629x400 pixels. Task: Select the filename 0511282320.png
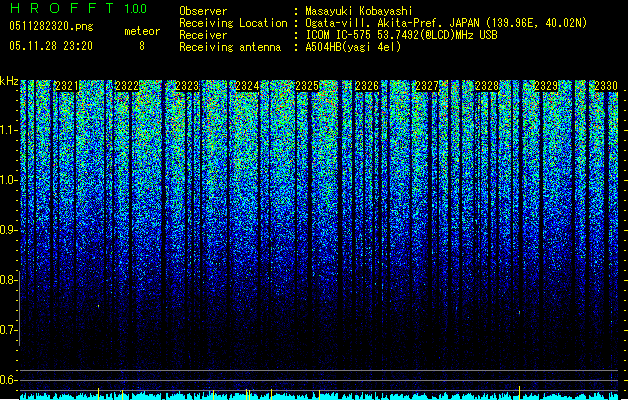coord(51,26)
